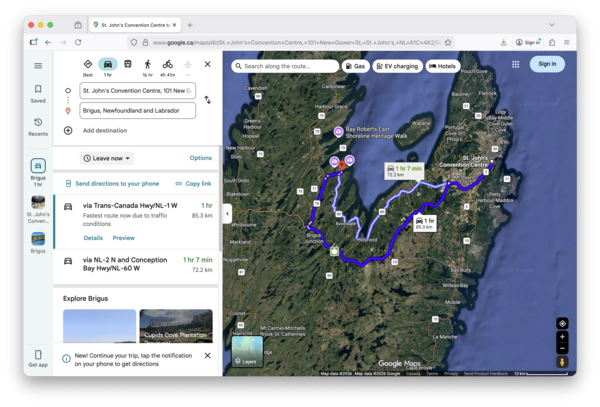Image resolution: width=600 pixels, height=407 pixels.
Task: Bookmark this page with star icon
Action: coord(448,42)
